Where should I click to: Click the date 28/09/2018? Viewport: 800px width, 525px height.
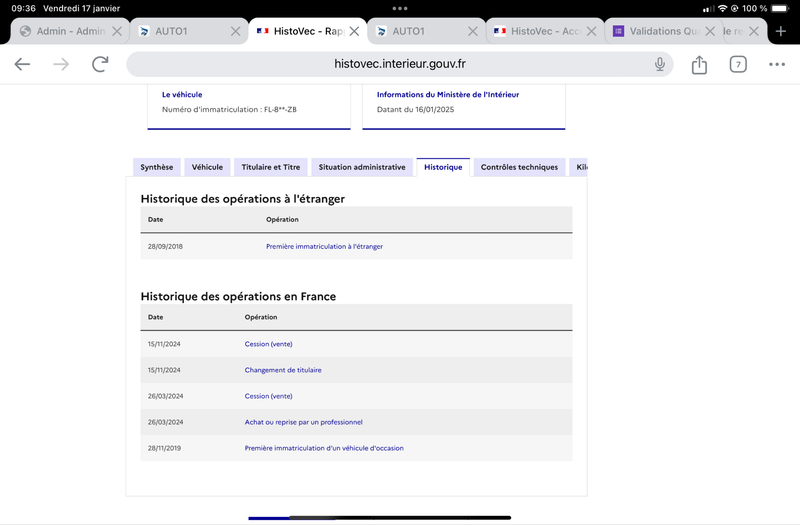(165, 246)
